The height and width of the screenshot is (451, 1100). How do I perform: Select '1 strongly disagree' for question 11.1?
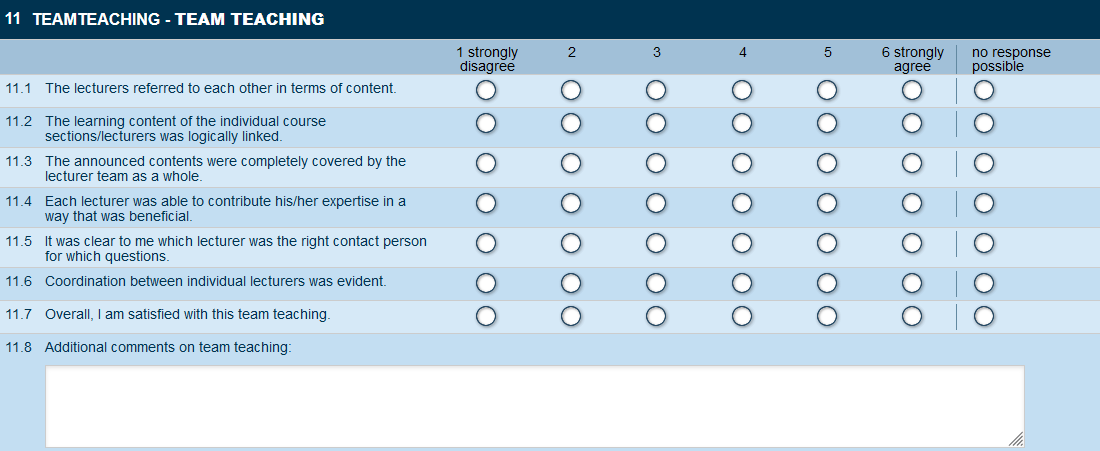pyautogui.click(x=486, y=91)
